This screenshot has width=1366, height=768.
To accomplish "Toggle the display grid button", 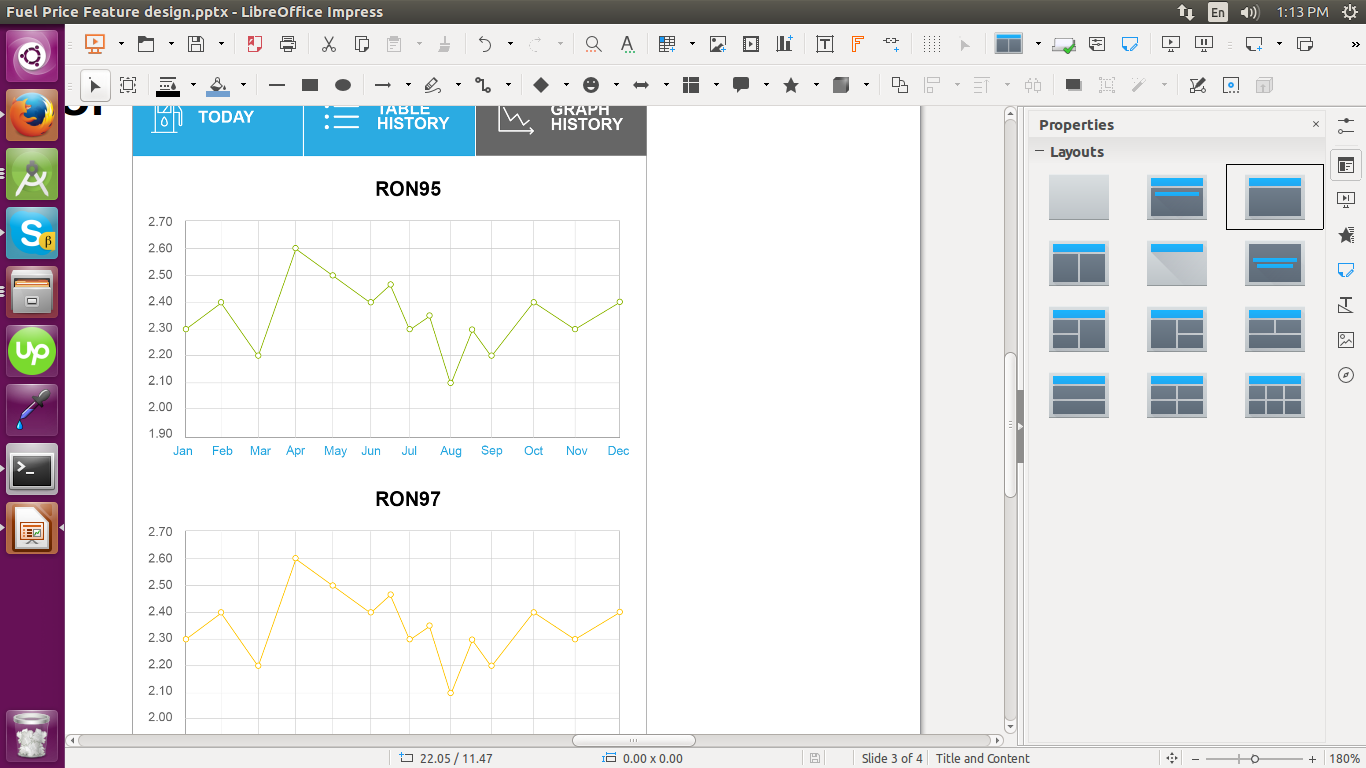I will click(x=932, y=44).
